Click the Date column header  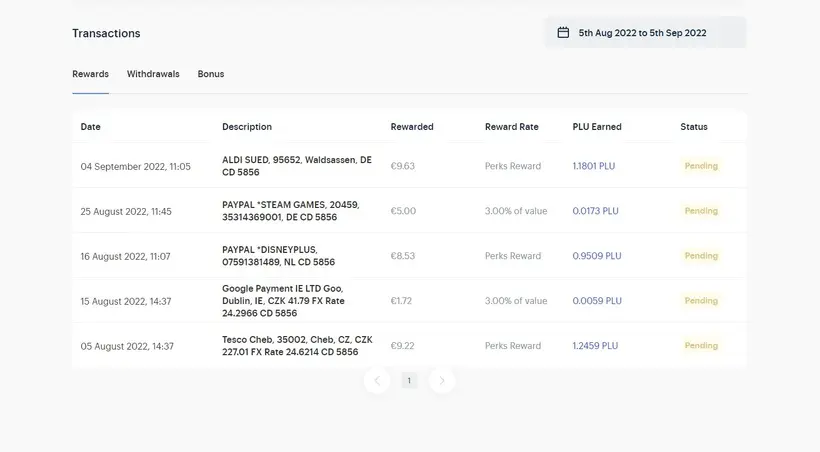tap(90, 127)
